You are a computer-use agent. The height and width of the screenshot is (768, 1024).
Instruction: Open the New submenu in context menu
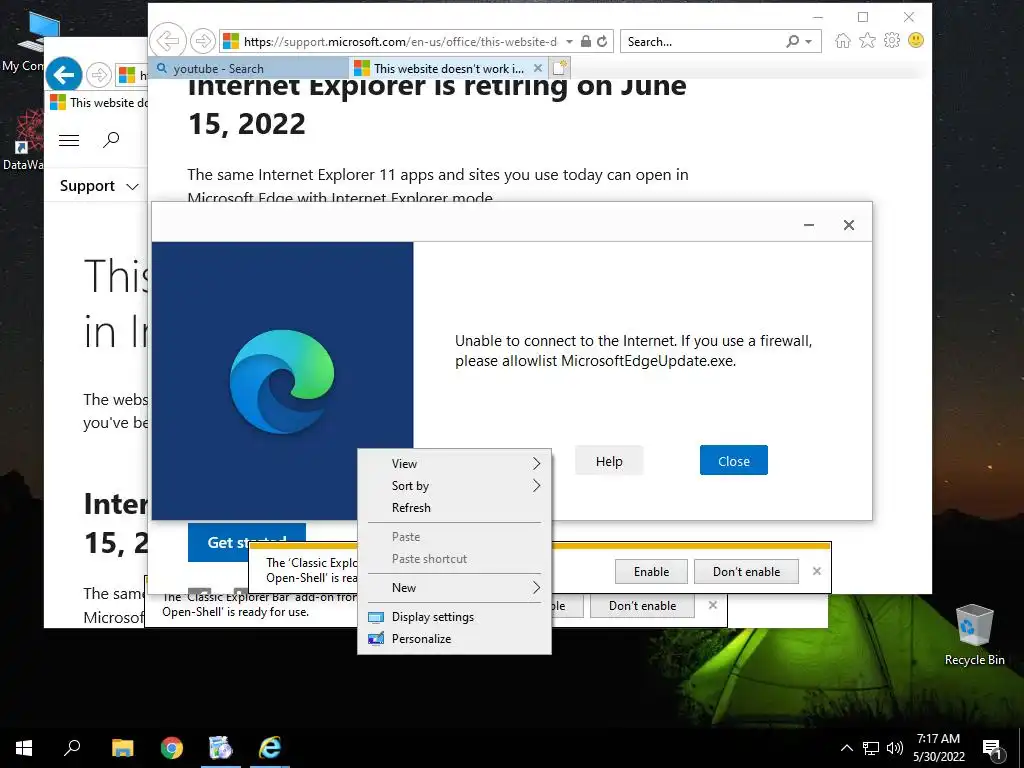pos(455,588)
